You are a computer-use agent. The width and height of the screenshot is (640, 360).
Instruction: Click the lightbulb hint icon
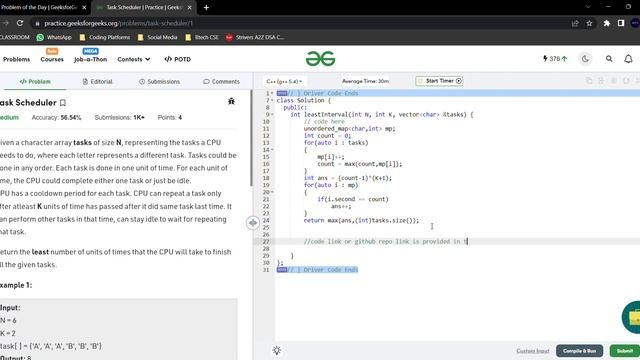(277, 350)
